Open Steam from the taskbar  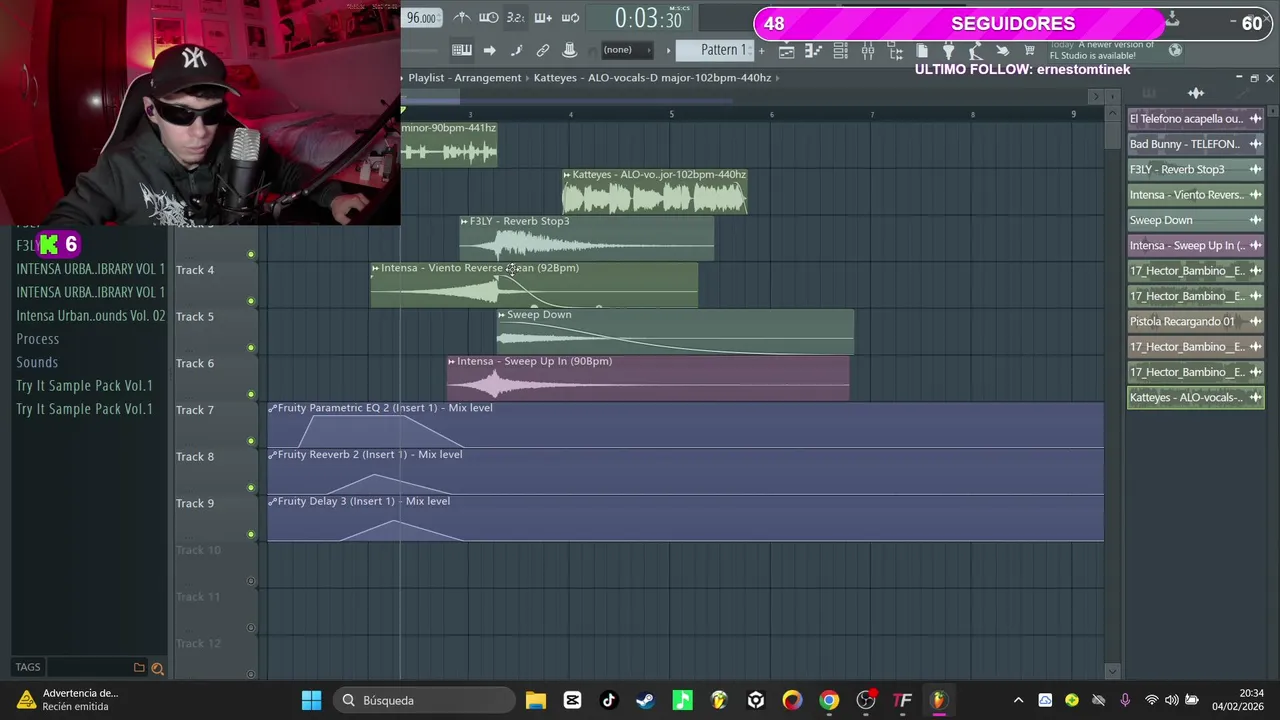tap(645, 700)
